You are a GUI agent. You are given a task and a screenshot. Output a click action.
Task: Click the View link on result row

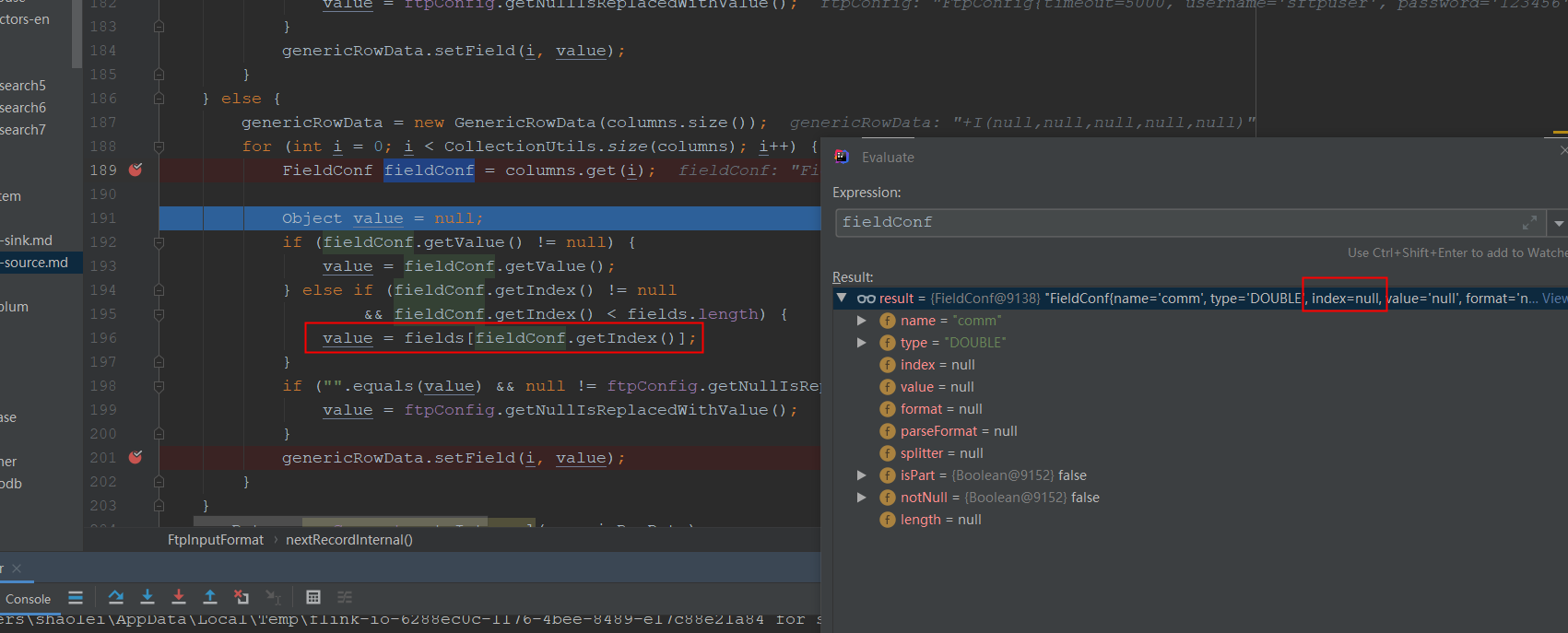pyautogui.click(x=1554, y=298)
